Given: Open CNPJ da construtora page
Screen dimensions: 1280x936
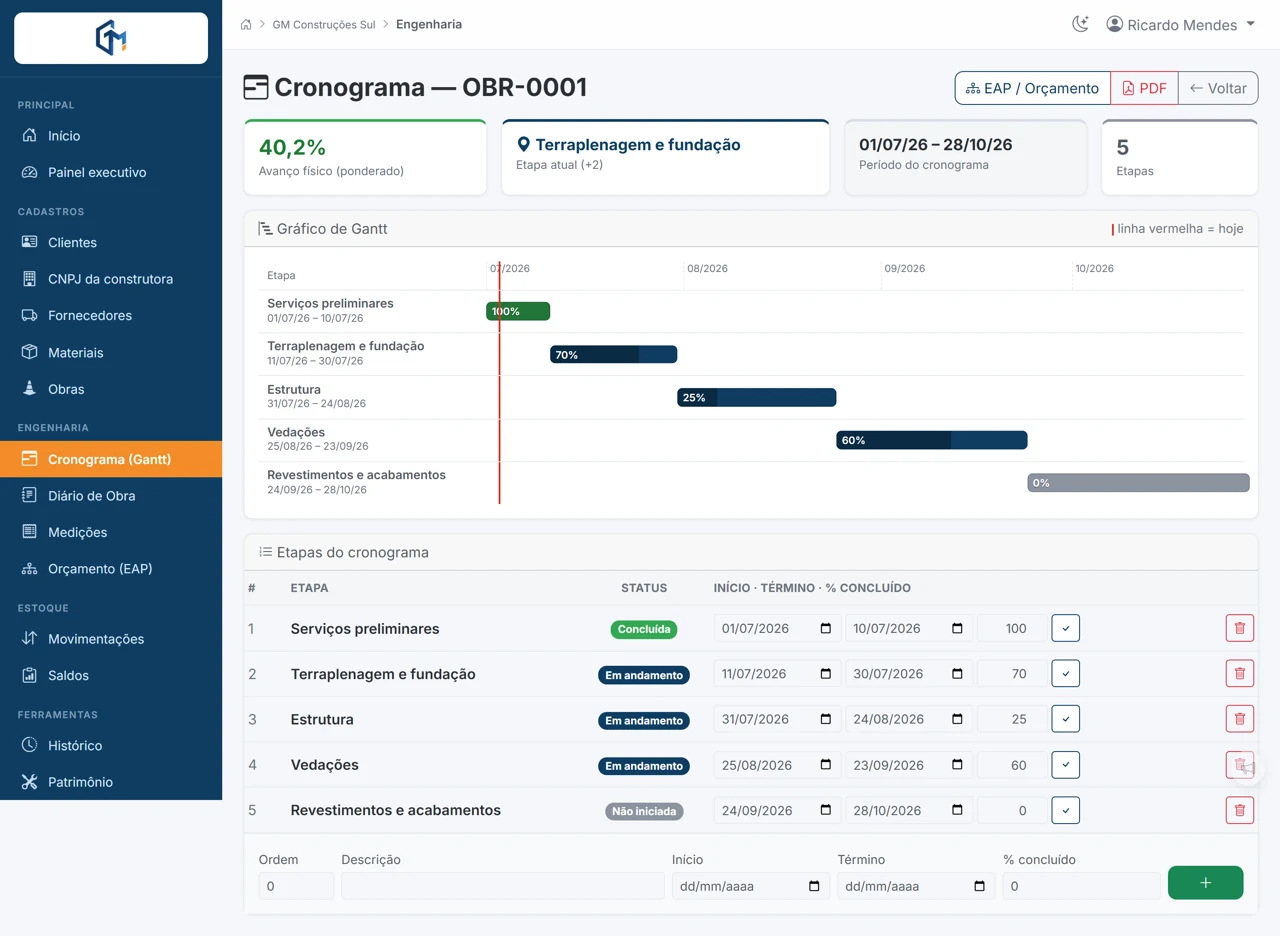Looking at the screenshot, I should (x=111, y=279).
